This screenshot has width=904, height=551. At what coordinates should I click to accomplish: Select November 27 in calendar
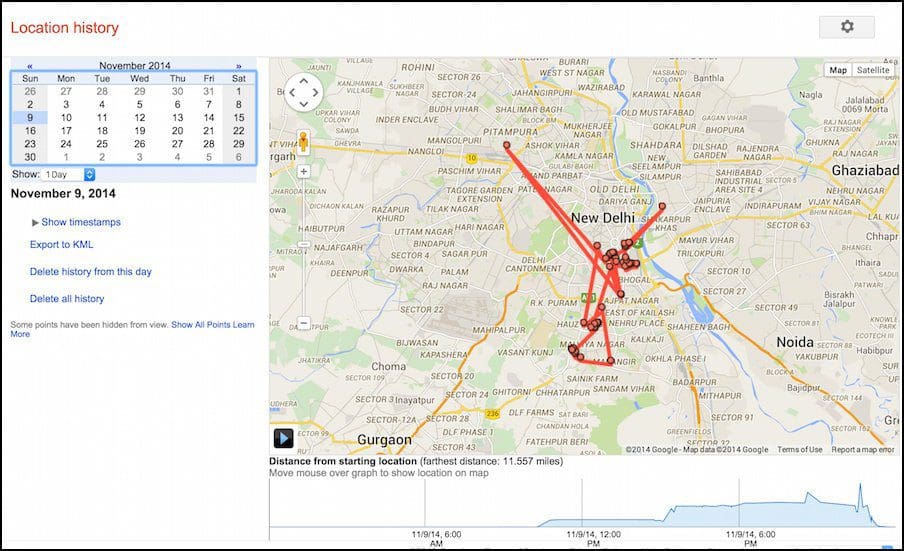coord(177,144)
